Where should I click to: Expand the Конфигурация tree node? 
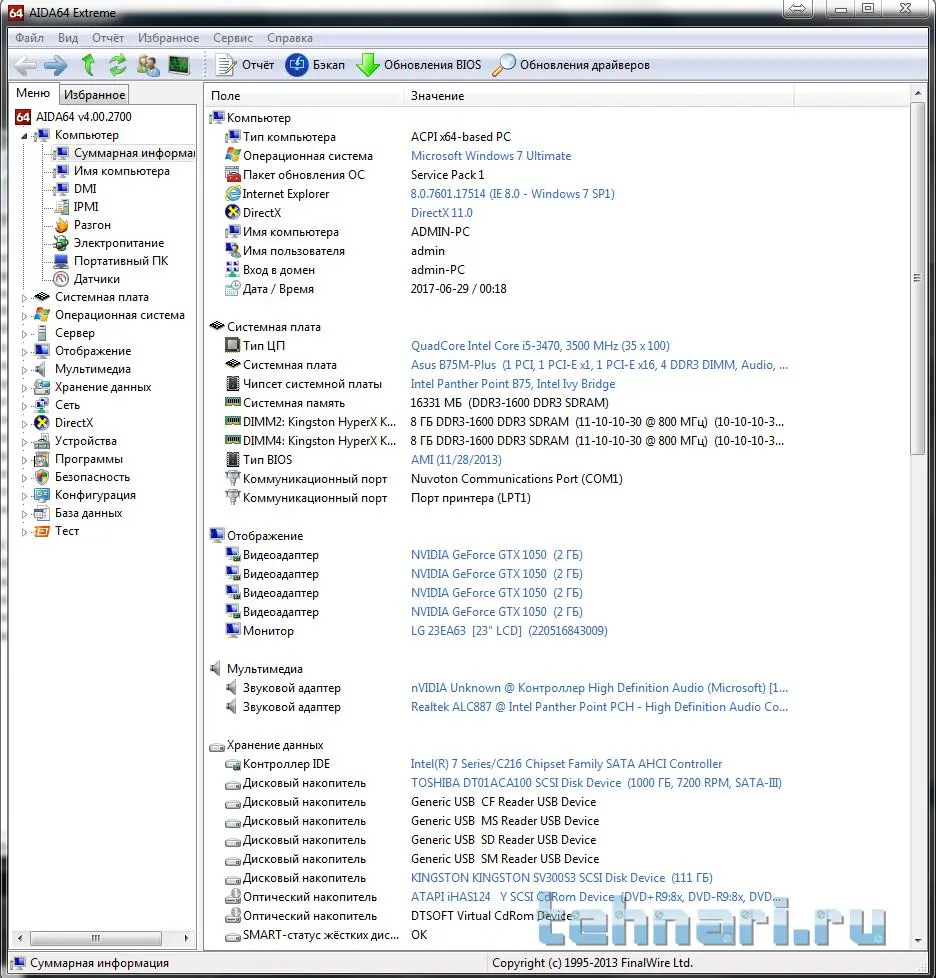(24, 496)
